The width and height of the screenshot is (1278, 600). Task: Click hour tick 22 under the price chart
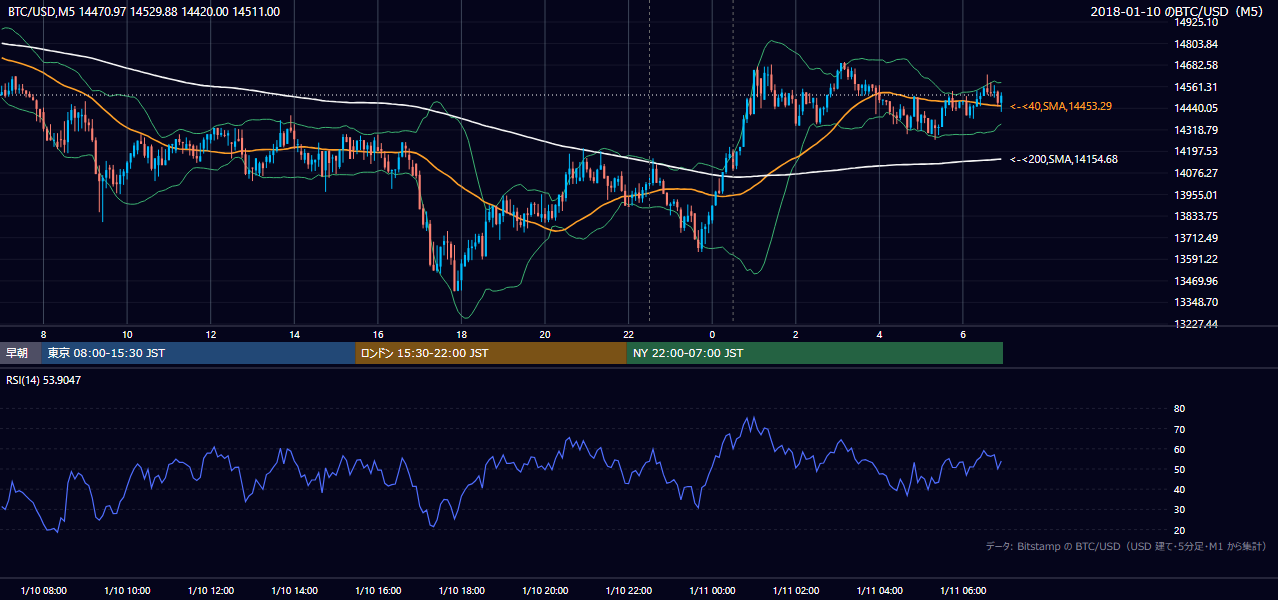[x=628, y=333]
